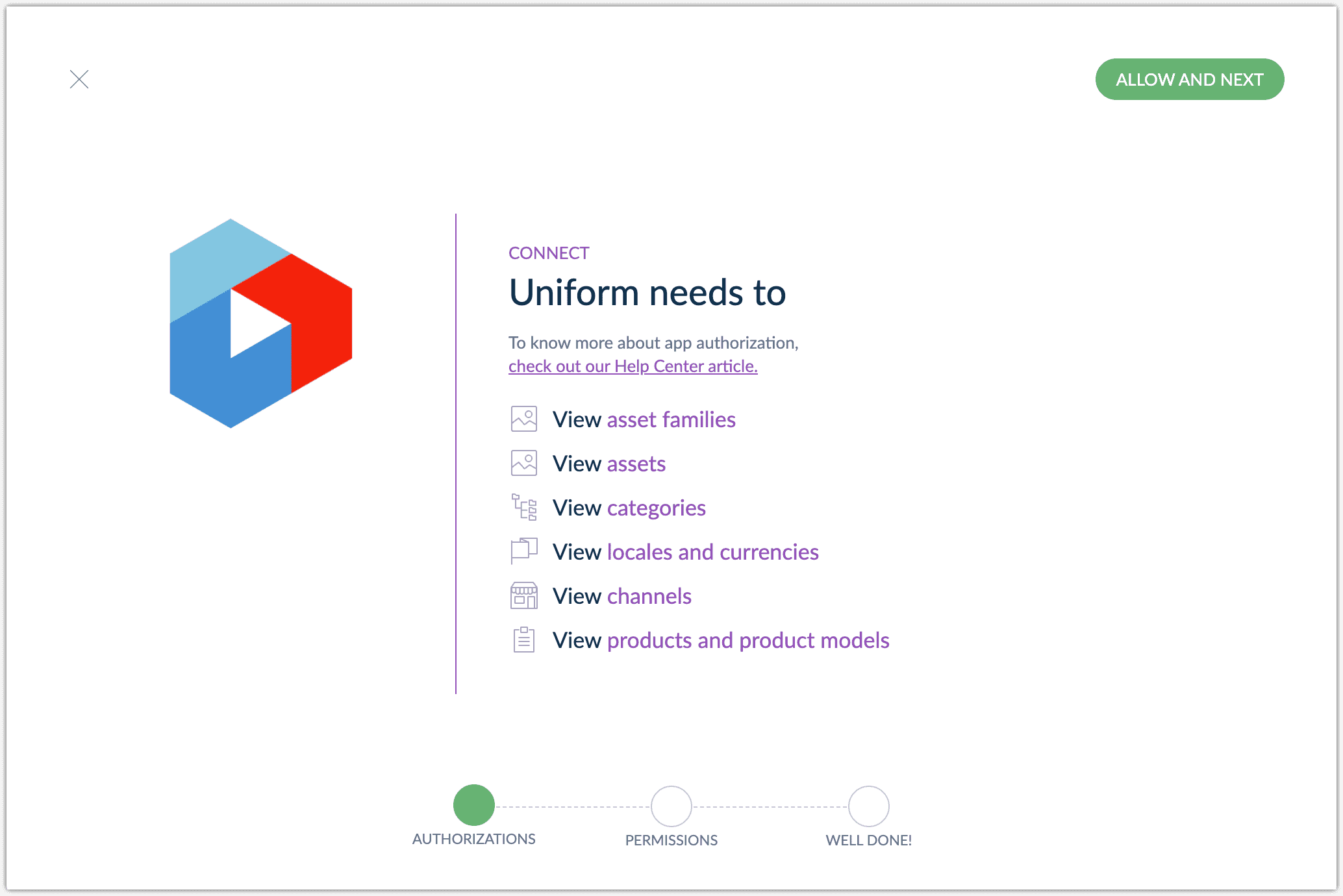The width and height of the screenshot is (1343, 896).
Task: Click the WELL DONE! step label
Action: 869,840
